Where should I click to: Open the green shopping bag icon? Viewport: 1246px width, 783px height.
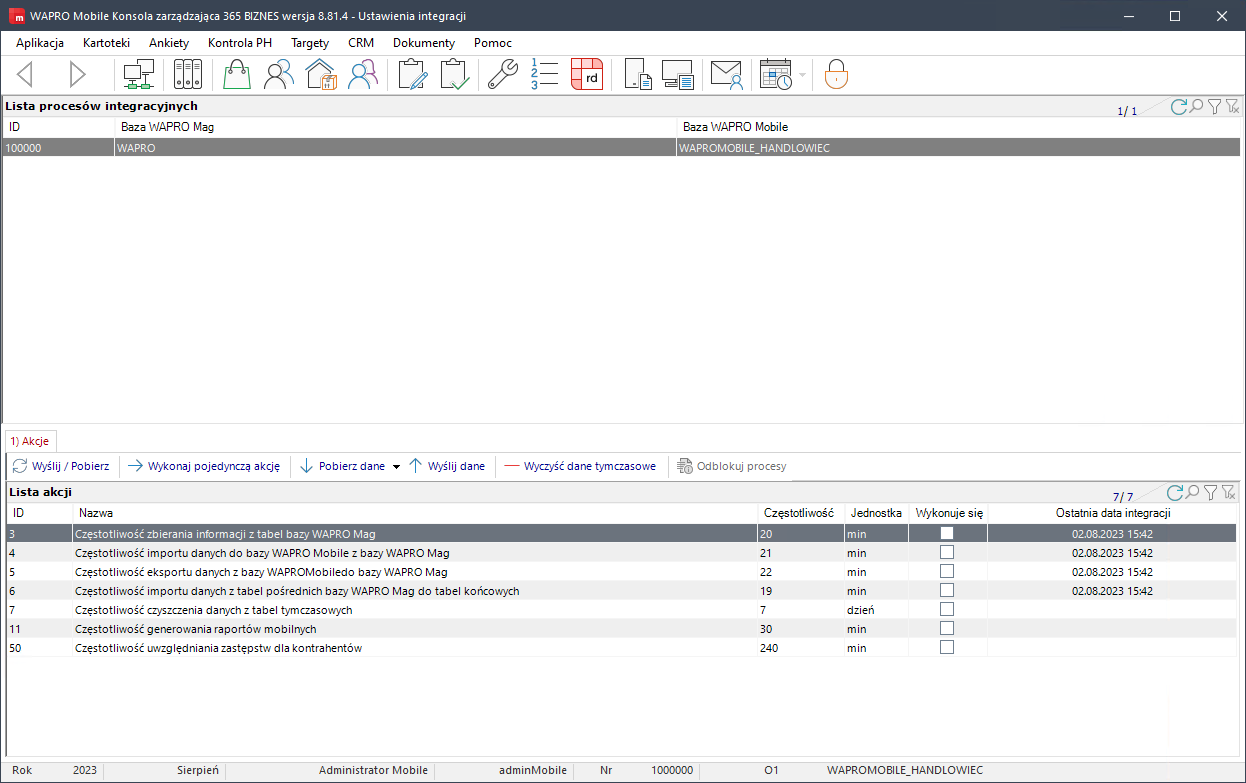[237, 75]
